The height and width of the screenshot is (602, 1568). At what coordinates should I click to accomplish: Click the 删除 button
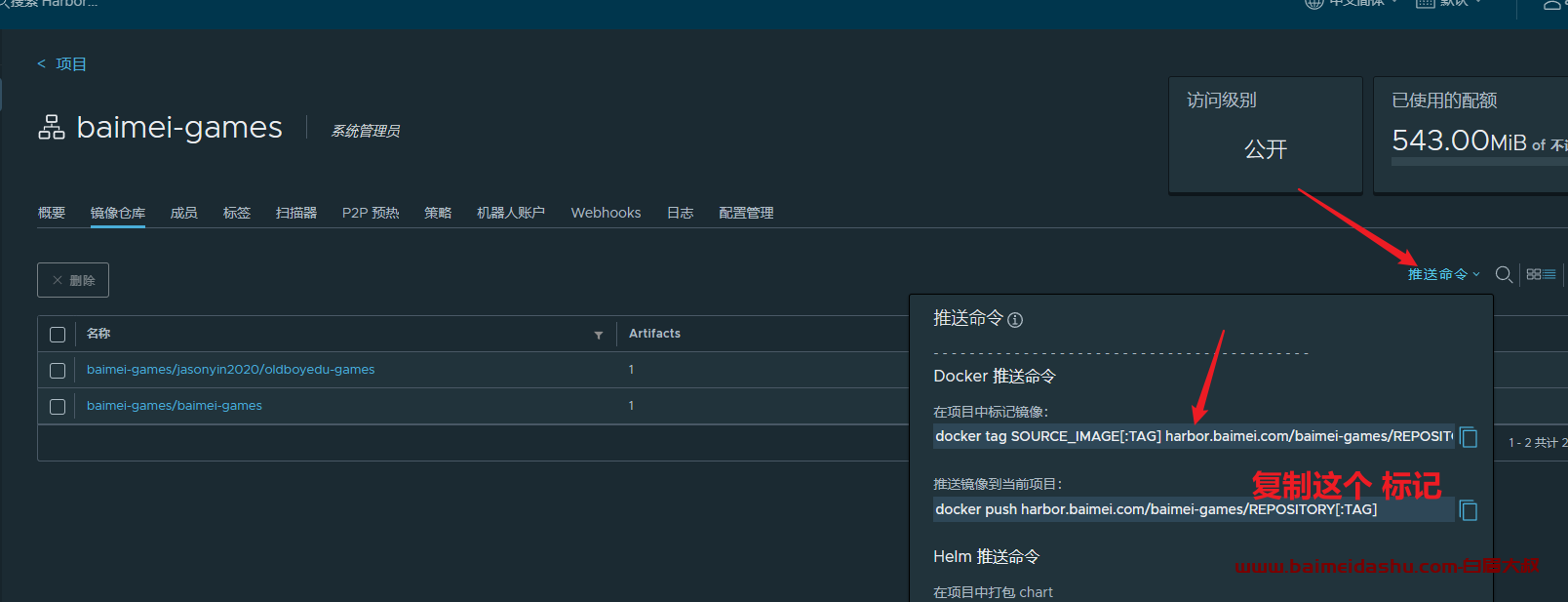(73, 280)
